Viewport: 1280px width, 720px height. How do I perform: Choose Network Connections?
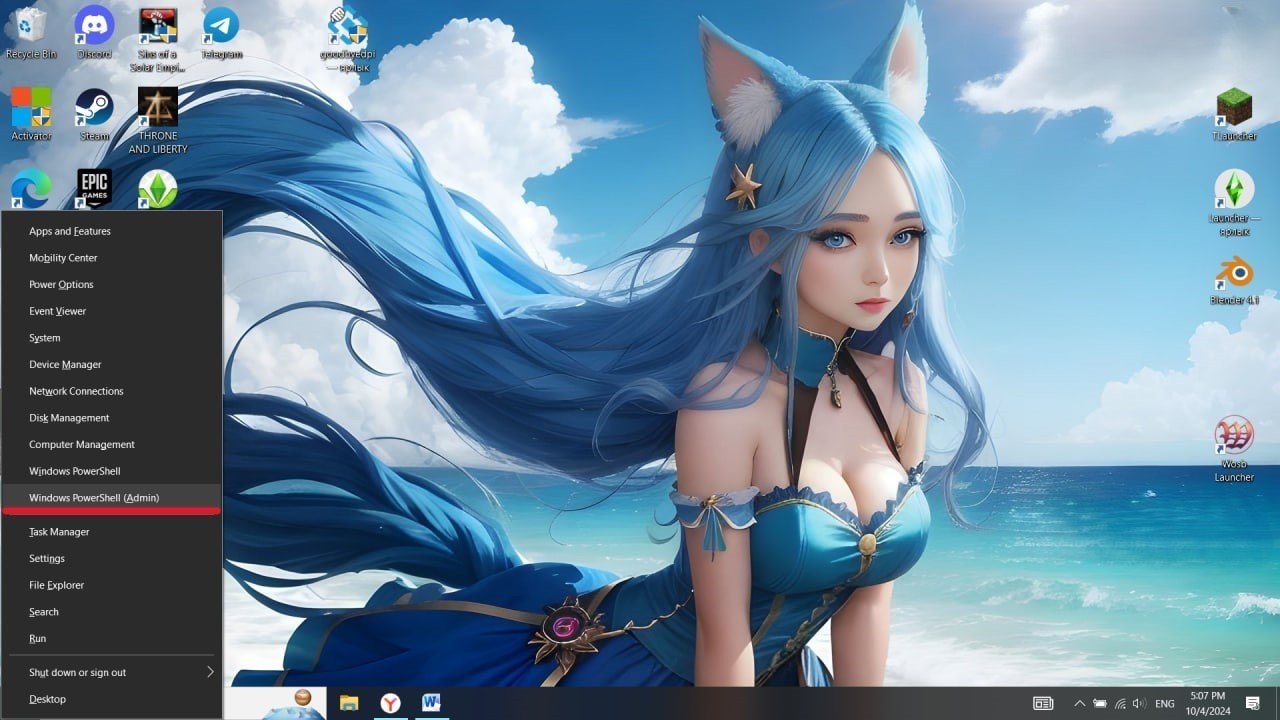tap(112, 391)
